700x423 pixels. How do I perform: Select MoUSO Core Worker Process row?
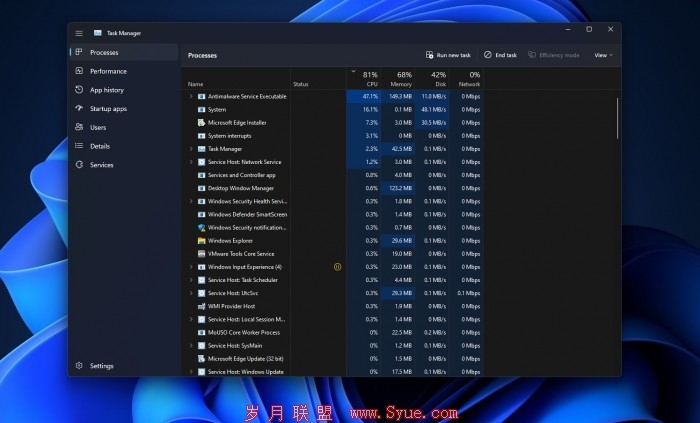pyautogui.click(x=333, y=332)
